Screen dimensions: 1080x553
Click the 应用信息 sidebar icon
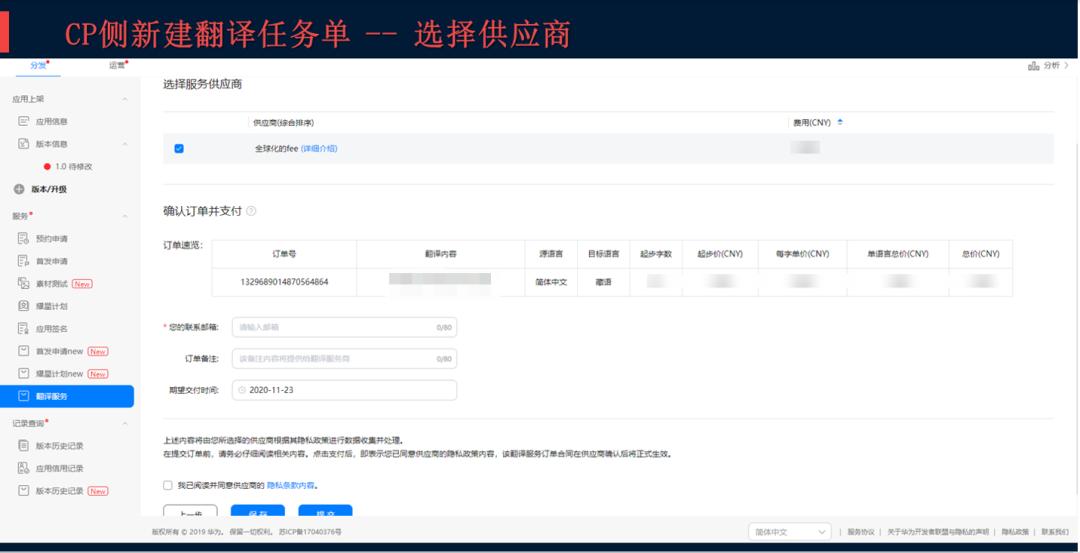click(23, 121)
